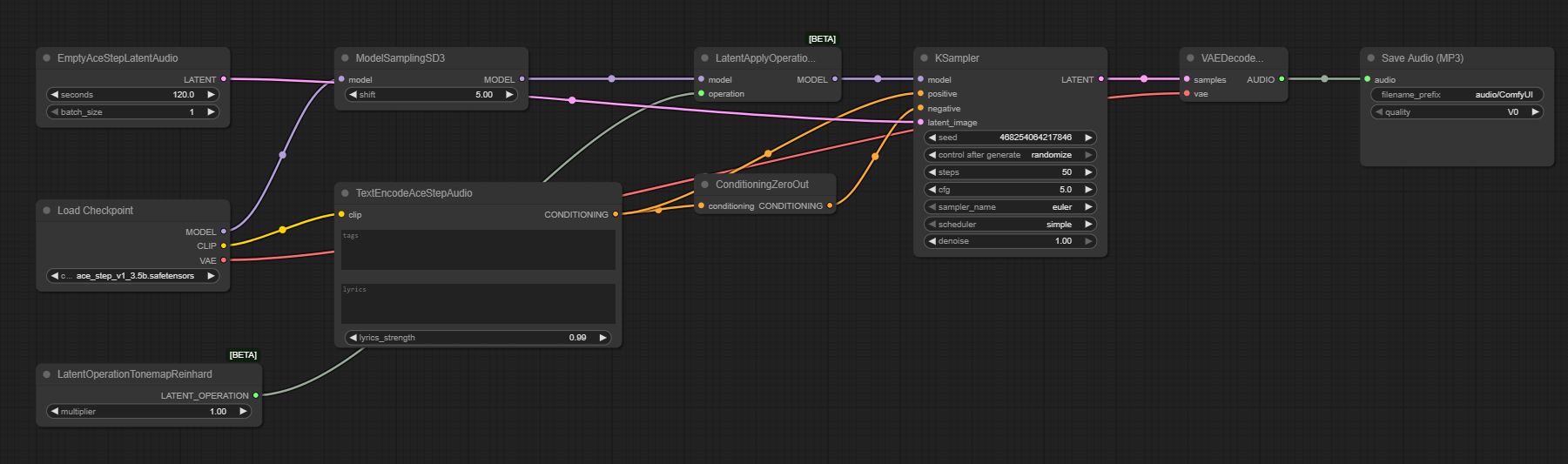
Task: Toggle the control after generate randomize option
Action: pos(1009,155)
